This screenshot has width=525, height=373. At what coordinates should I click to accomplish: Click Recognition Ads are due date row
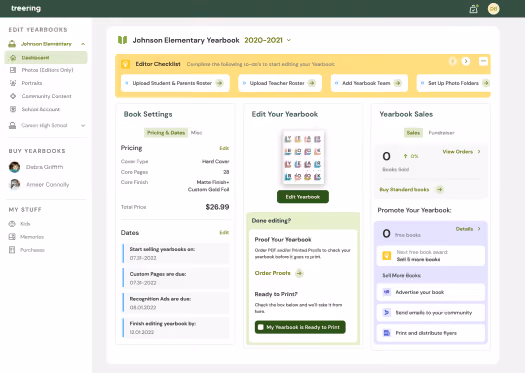[176, 303]
